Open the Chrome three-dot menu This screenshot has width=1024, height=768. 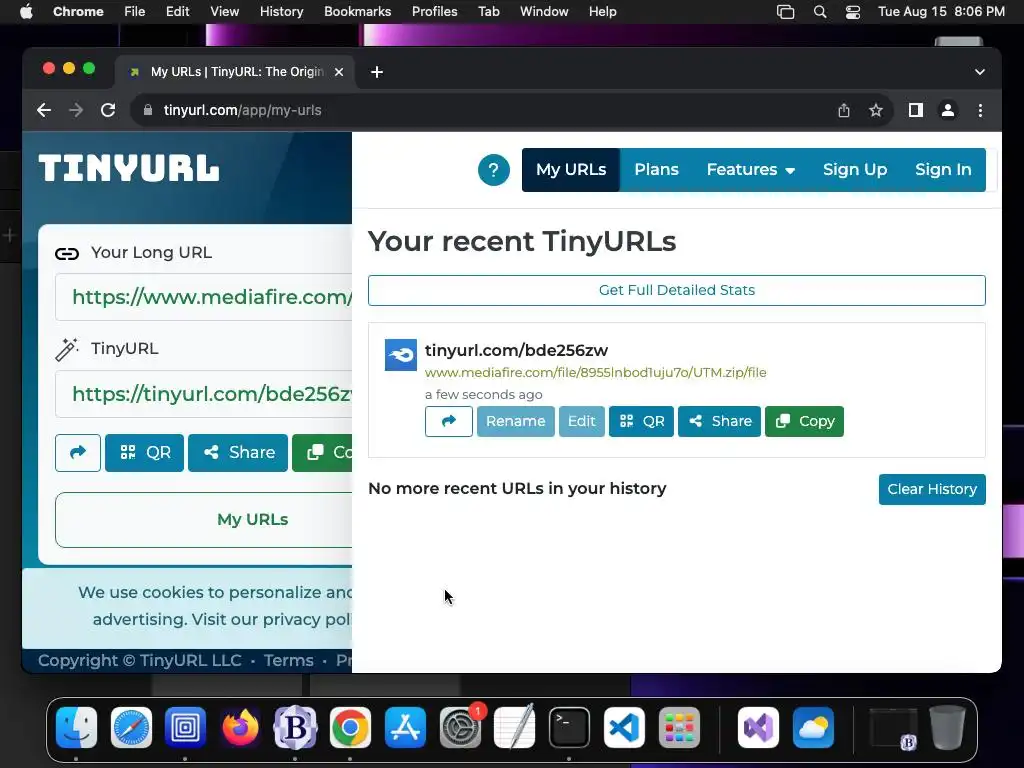click(980, 110)
